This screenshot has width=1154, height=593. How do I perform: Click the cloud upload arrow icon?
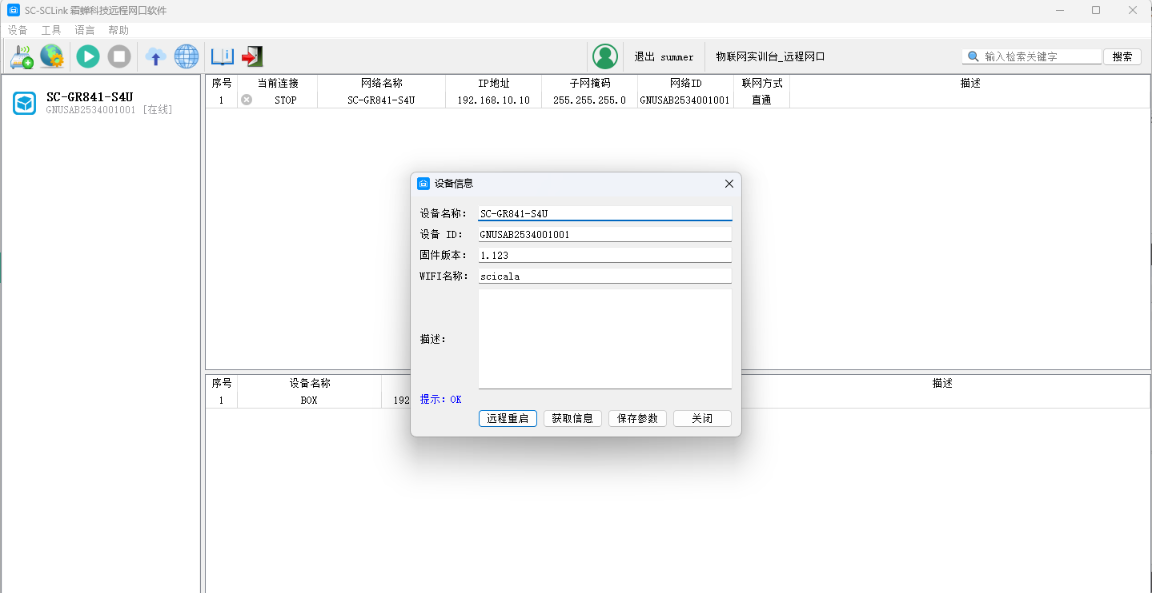pos(155,57)
